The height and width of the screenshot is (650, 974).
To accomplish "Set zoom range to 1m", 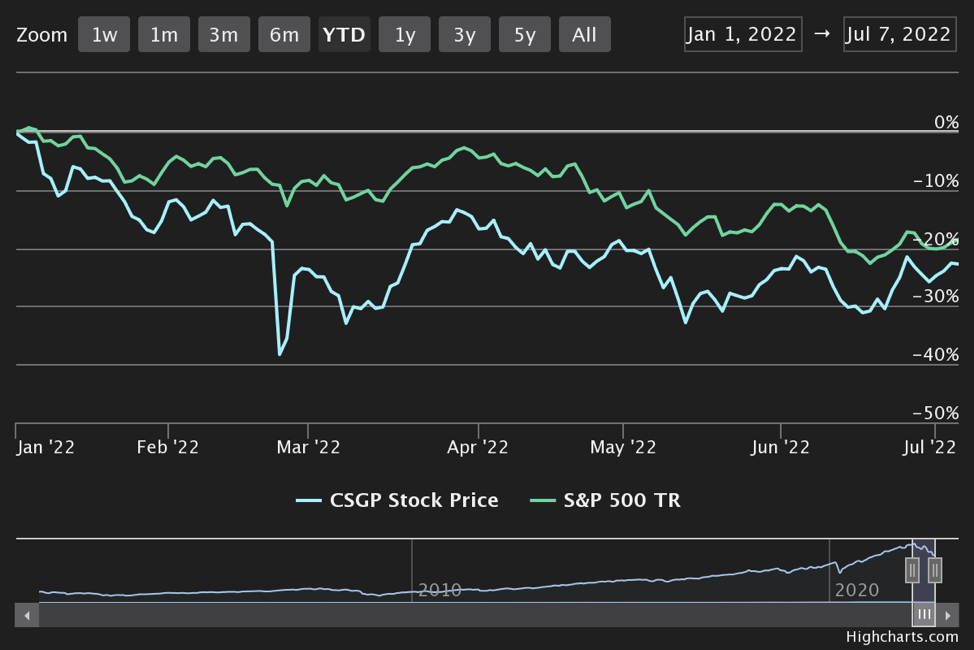I will click(164, 35).
